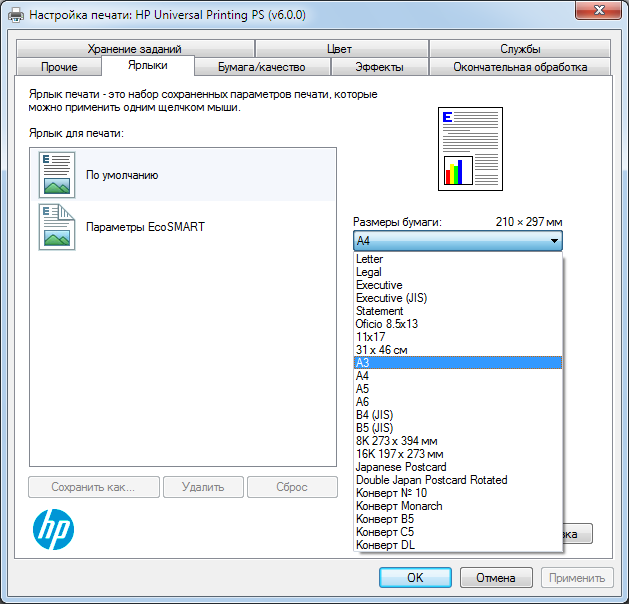629x604 pixels.
Task: Select Конверт DL size
Action: coord(458,545)
